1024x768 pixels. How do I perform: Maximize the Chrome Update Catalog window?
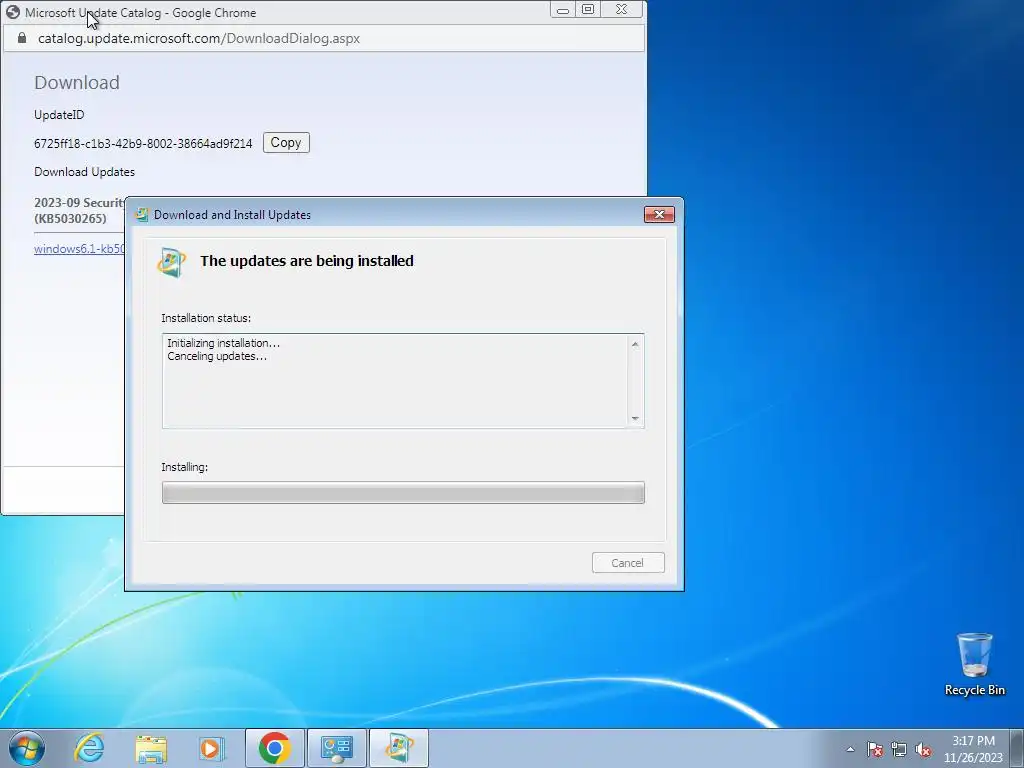(x=588, y=10)
